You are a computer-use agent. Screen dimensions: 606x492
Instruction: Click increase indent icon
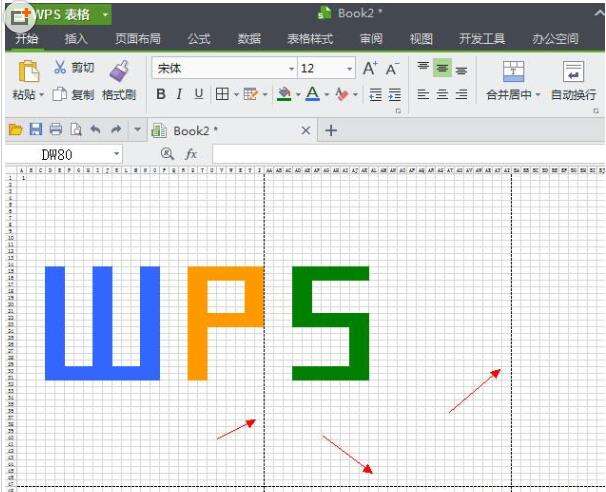tap(395, 94)
